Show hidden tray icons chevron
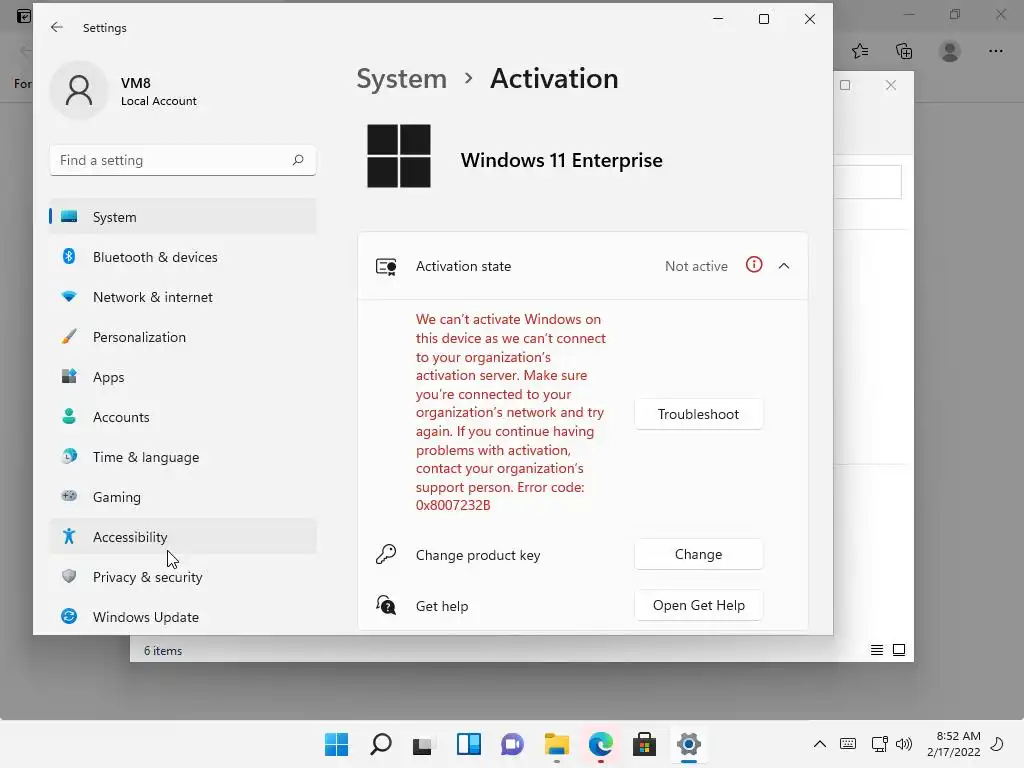The width and height of the screenshot is (1024, 768). tap(820, 744)
